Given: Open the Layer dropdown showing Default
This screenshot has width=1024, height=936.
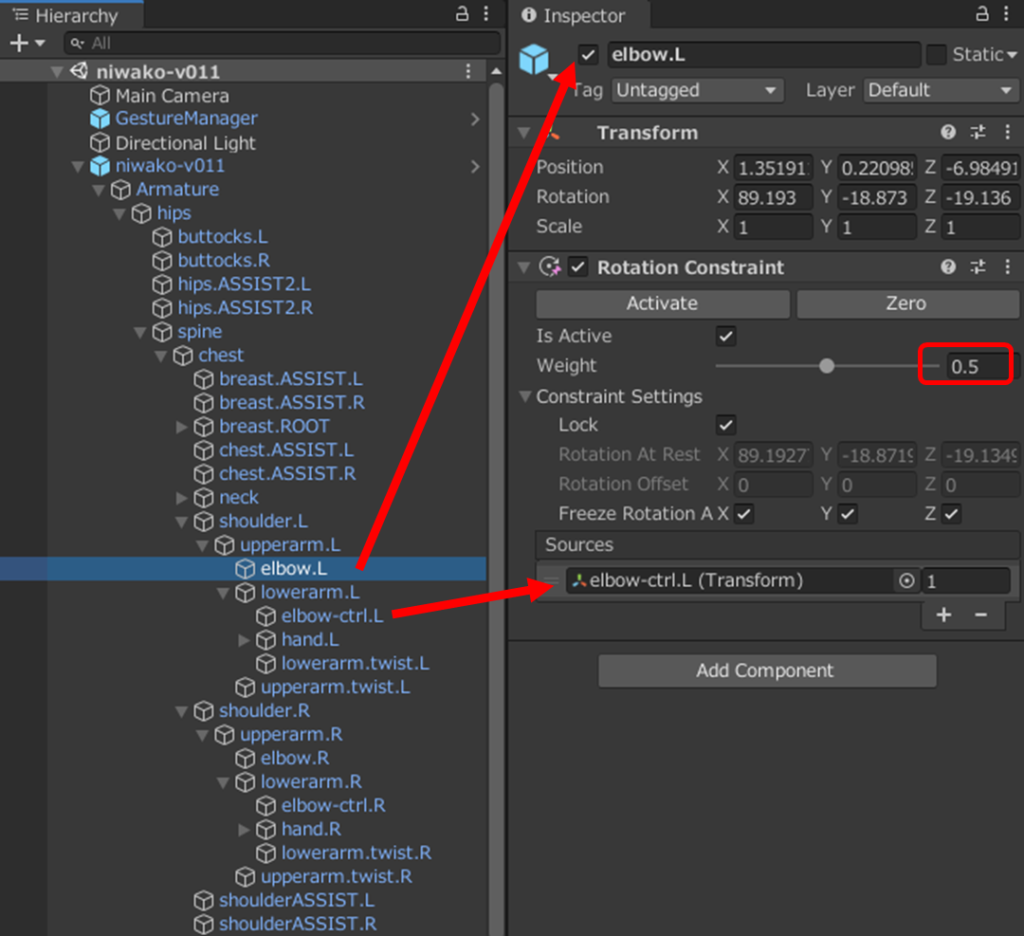Looking at the screenshot, I should [x=940, y=90].
